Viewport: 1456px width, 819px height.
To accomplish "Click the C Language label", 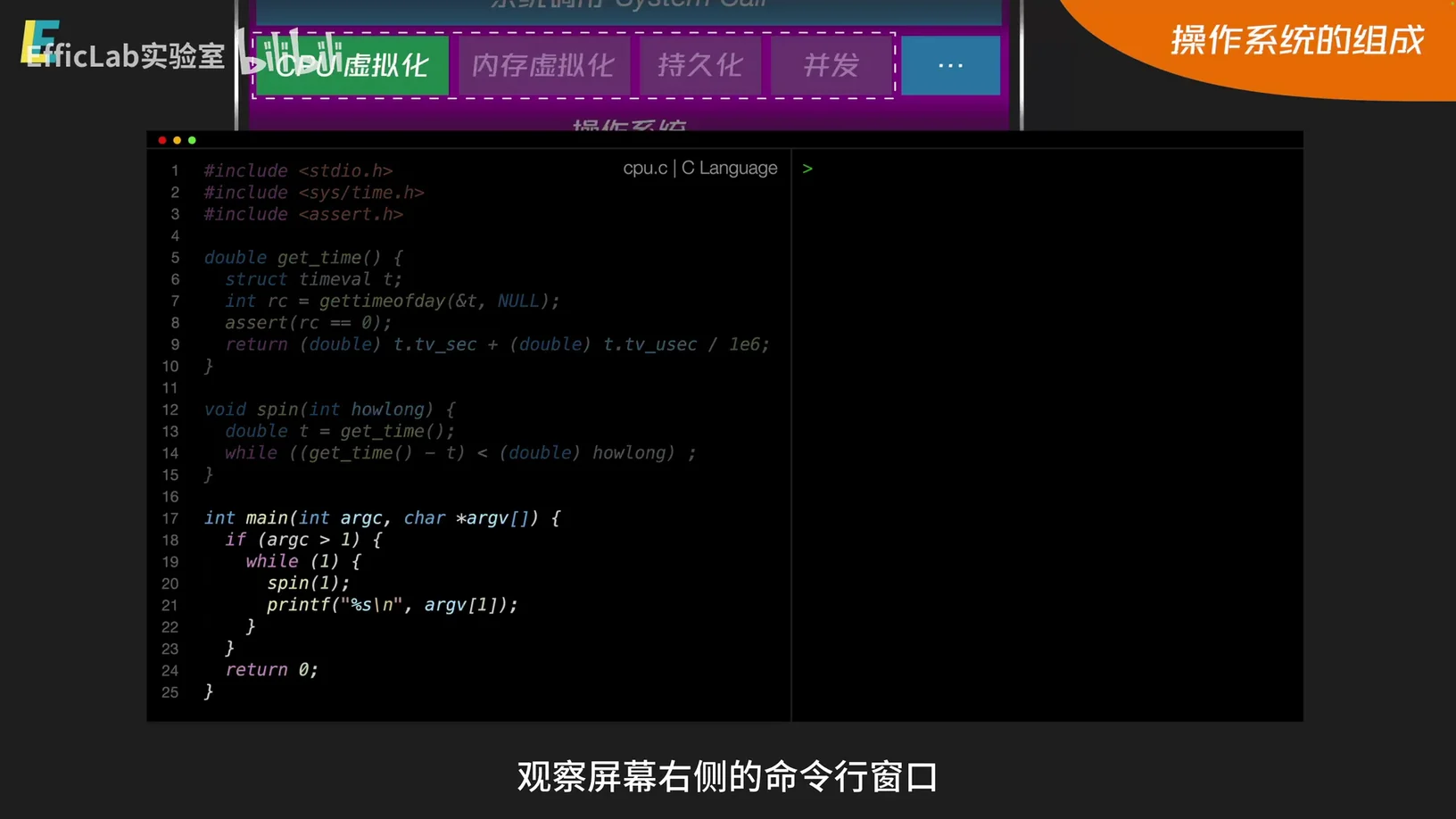I will coord(730,168).
